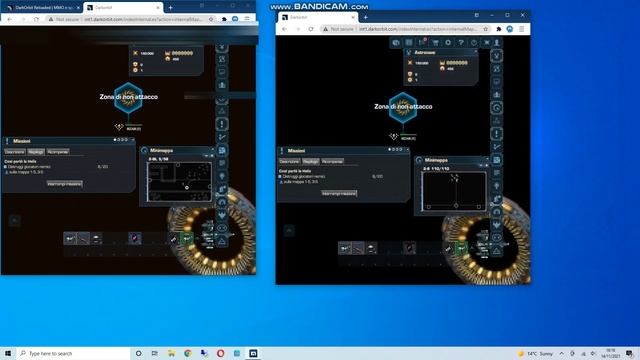Click the warning triangle sidebar icon in left game

[222, 242]
